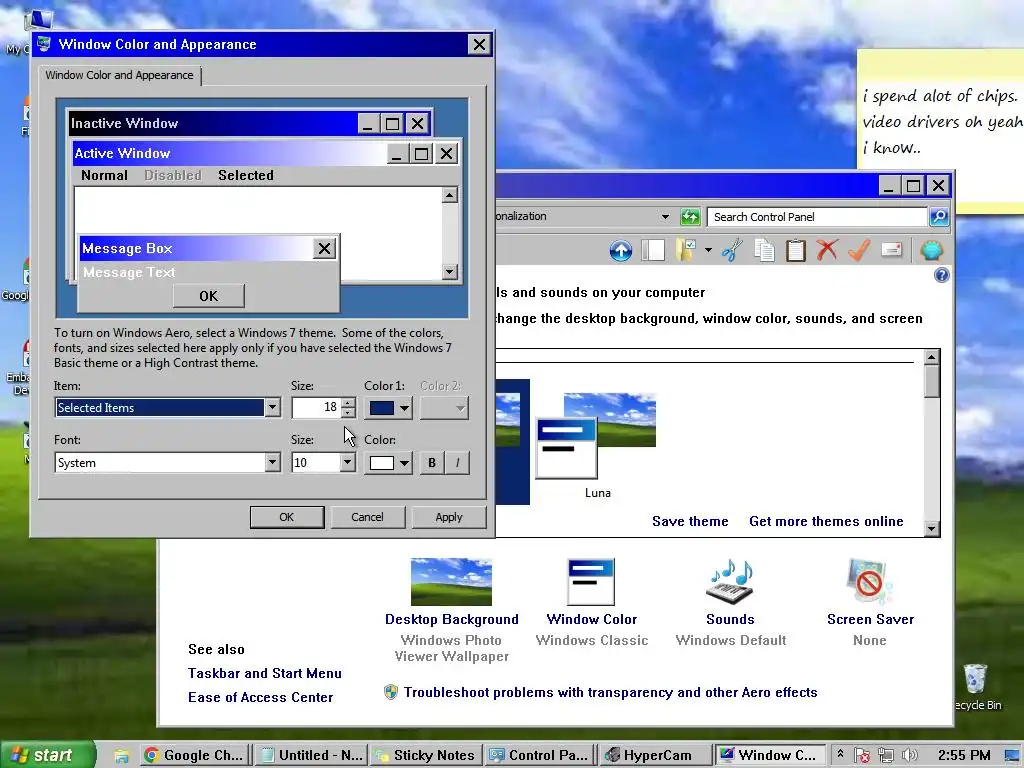The width and height of the screenshot is (1024, 768).
Task: Open the Window Color icon
Action: tap(591, 582)
